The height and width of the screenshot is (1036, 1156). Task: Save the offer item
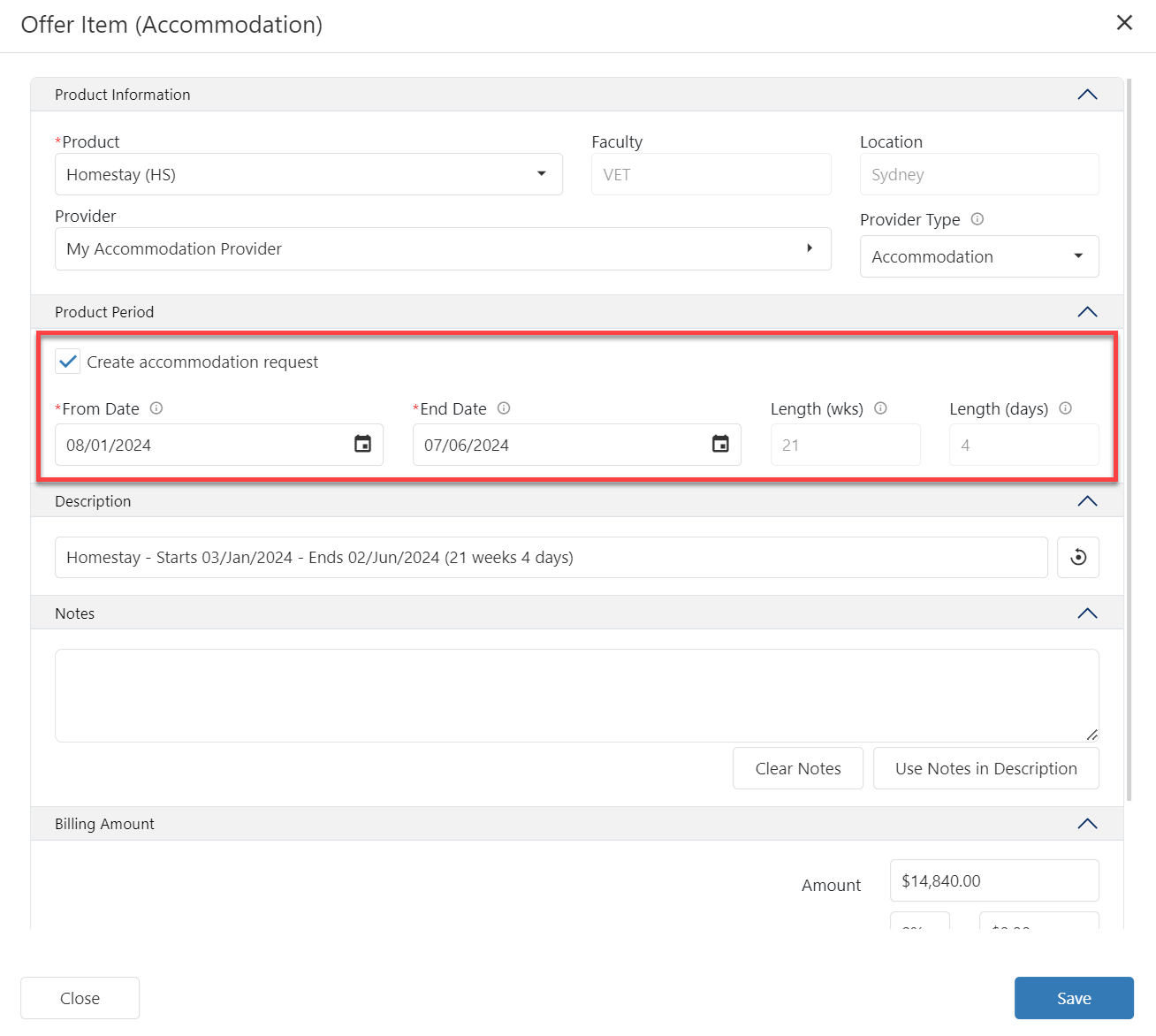(x=1073, y=998)
